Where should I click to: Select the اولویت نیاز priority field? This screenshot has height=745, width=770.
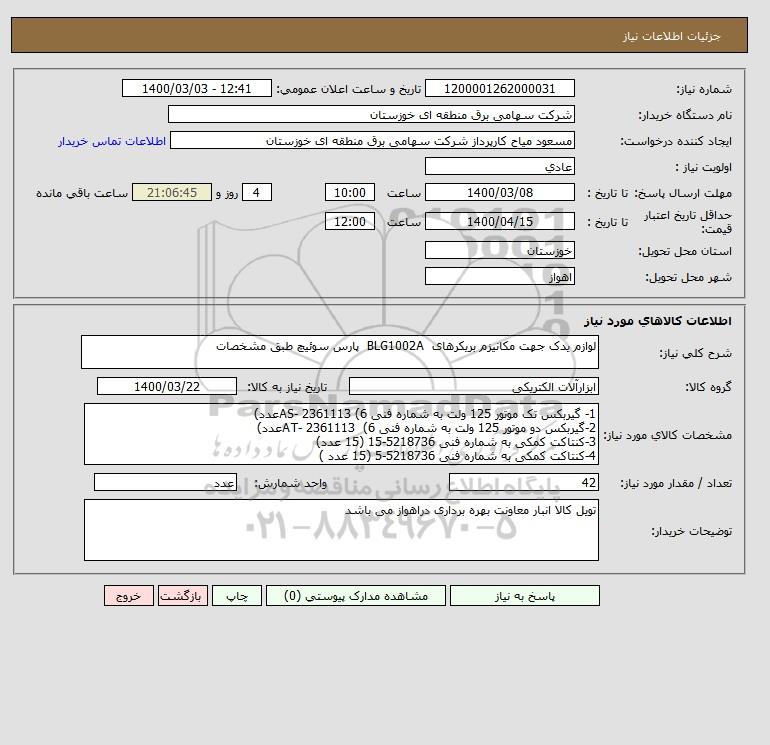(x=499, y=166)
